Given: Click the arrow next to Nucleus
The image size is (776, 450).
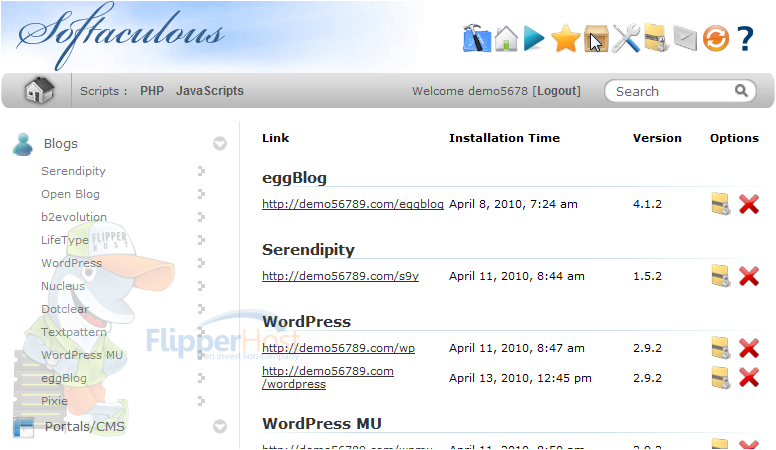Looking at the screenshot, I should tap(201, 286).
